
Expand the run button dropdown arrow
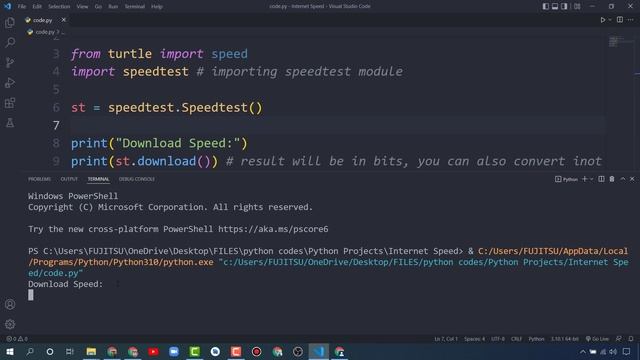(610, 20)
